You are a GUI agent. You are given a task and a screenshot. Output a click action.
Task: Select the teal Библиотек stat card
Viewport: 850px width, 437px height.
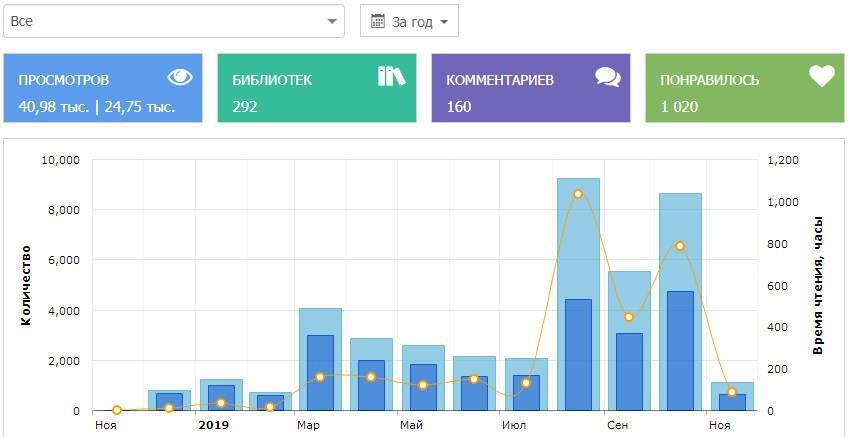[x=316, y=88]
